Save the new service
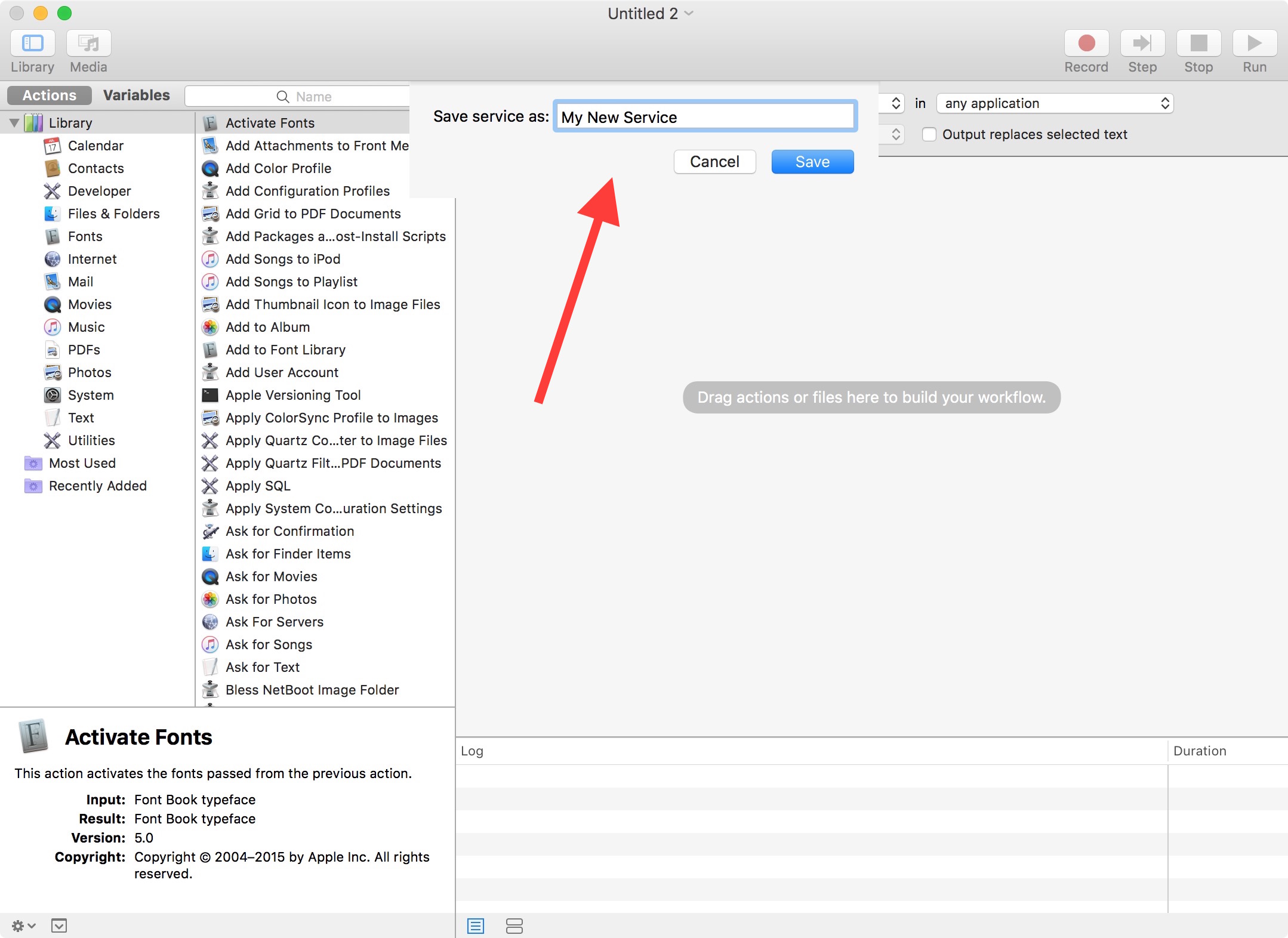This screenshot has height=938, width=1288. point(812,161)
